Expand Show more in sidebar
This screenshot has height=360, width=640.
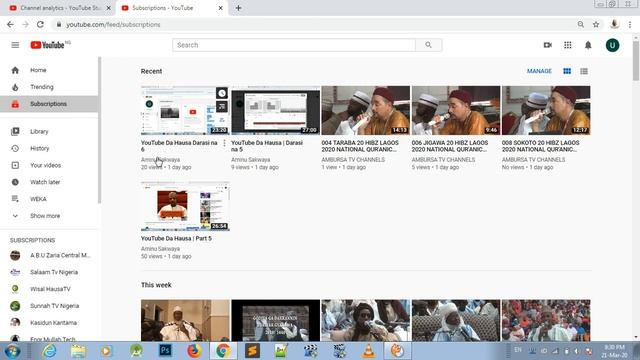(49, 216)
